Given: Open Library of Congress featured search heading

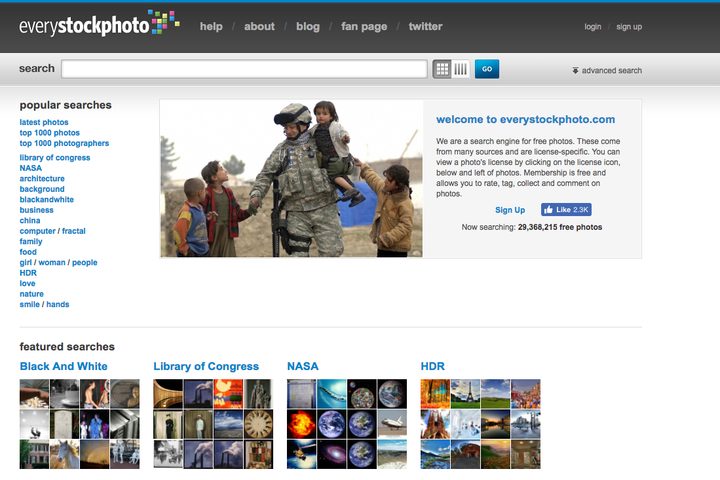Looking at the screenshot, I should 206,367.
